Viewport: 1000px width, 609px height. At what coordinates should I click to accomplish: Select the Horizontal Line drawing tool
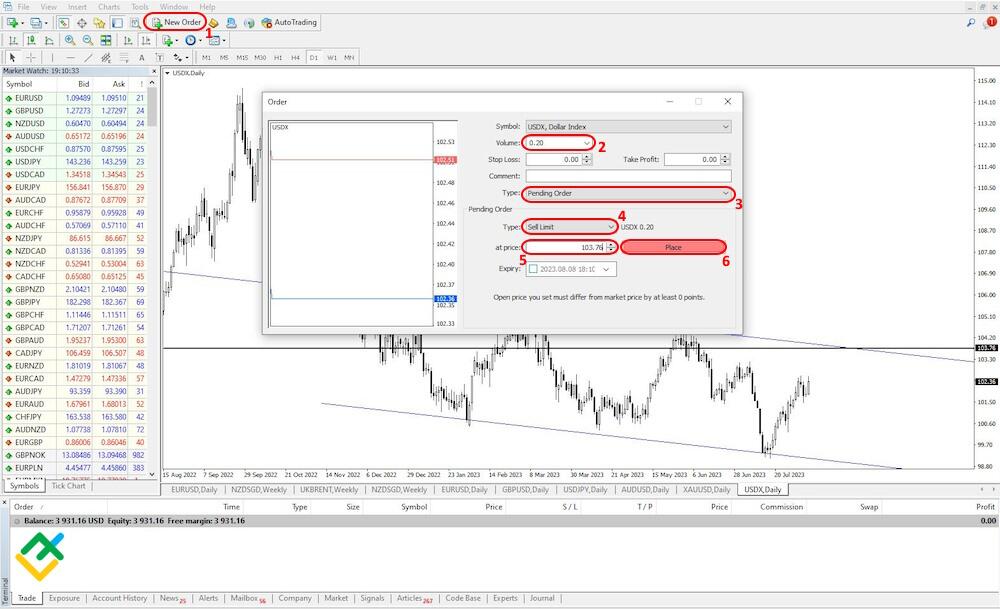coord(70,57)
